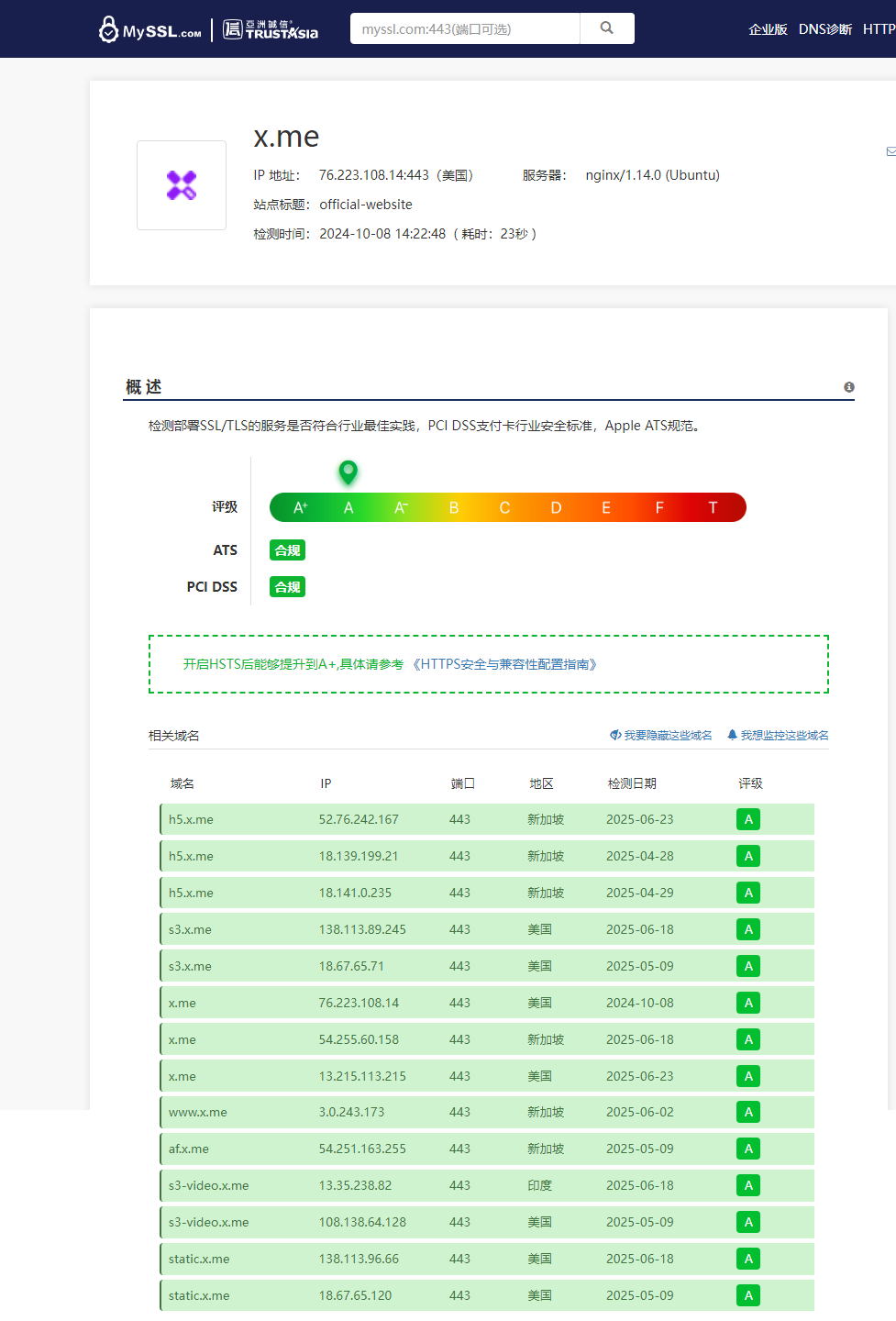Image resolution: width=896 pixels, height=1321 pixels.
Task: Click the green rating pin marker
Action: click(x=348, y=472)
